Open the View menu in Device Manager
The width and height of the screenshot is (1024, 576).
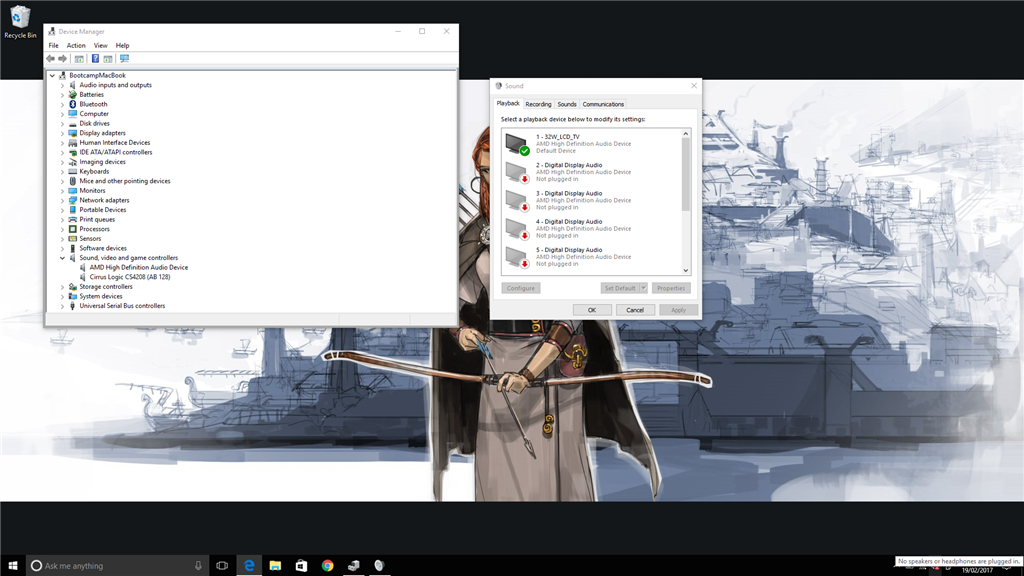click(101, 46)
